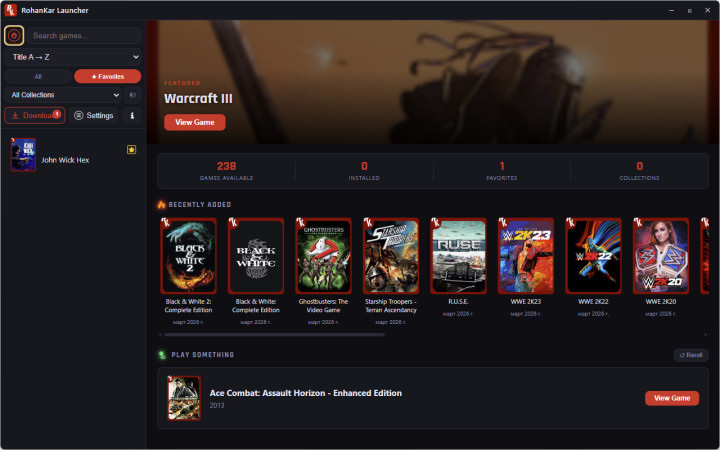Screen dimensions: 720x450
Task: Open the Ghostbusters: The Video Game thumbnail
Action: 323,256
